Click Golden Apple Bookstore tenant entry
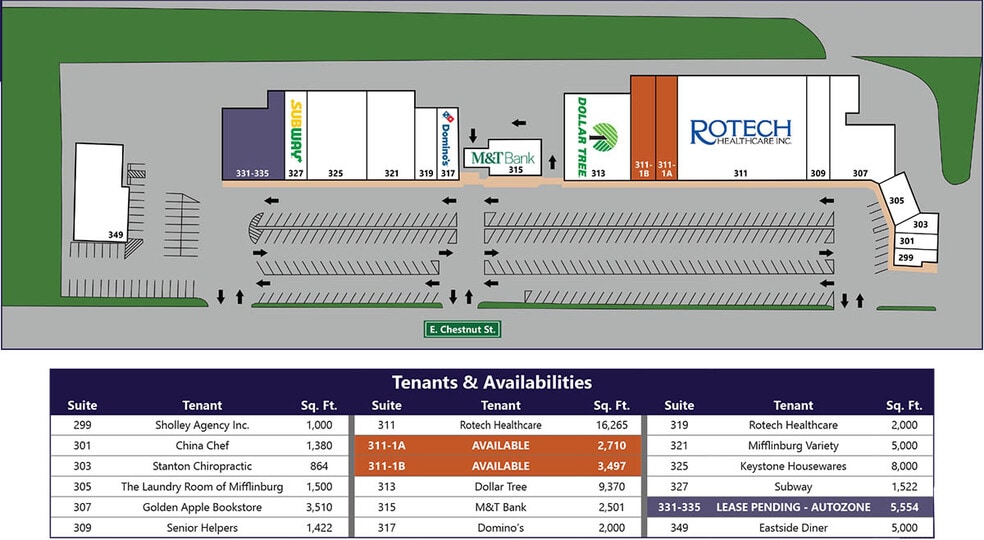Viewport: 984px width, 540px height. [x=202, y=507]
